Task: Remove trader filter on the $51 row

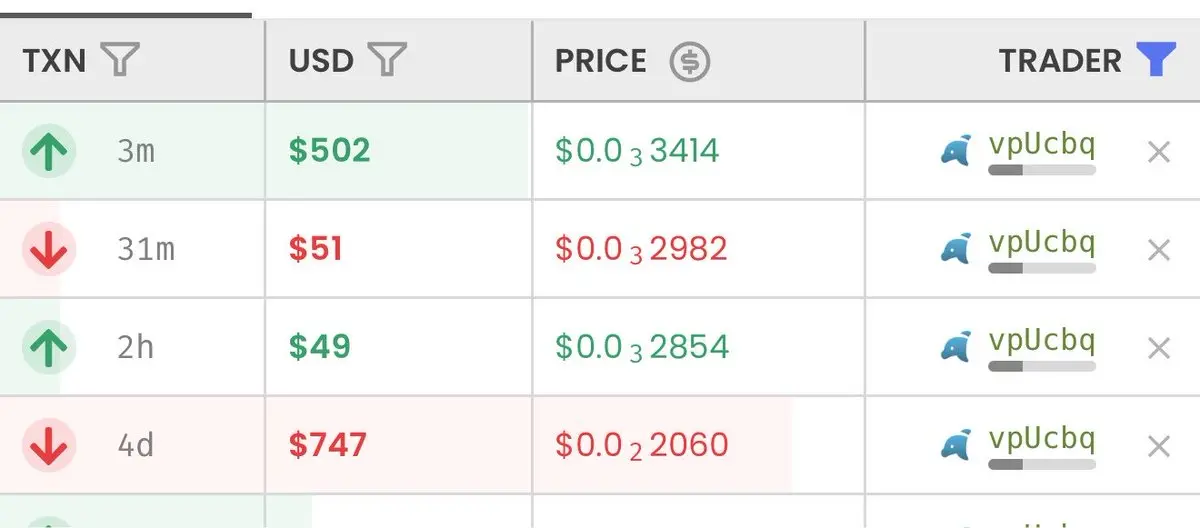Action: (x=1158, y=250)
